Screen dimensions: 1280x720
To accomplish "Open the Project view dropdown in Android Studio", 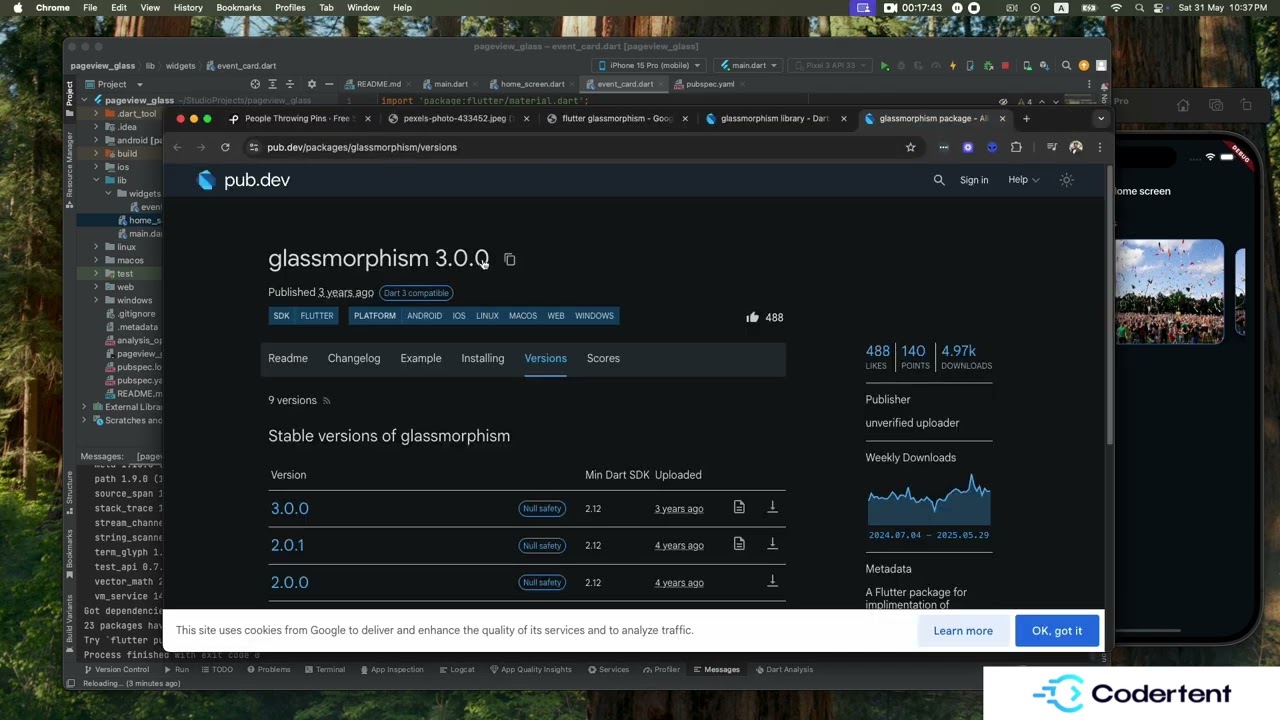I will coord(114,84).
